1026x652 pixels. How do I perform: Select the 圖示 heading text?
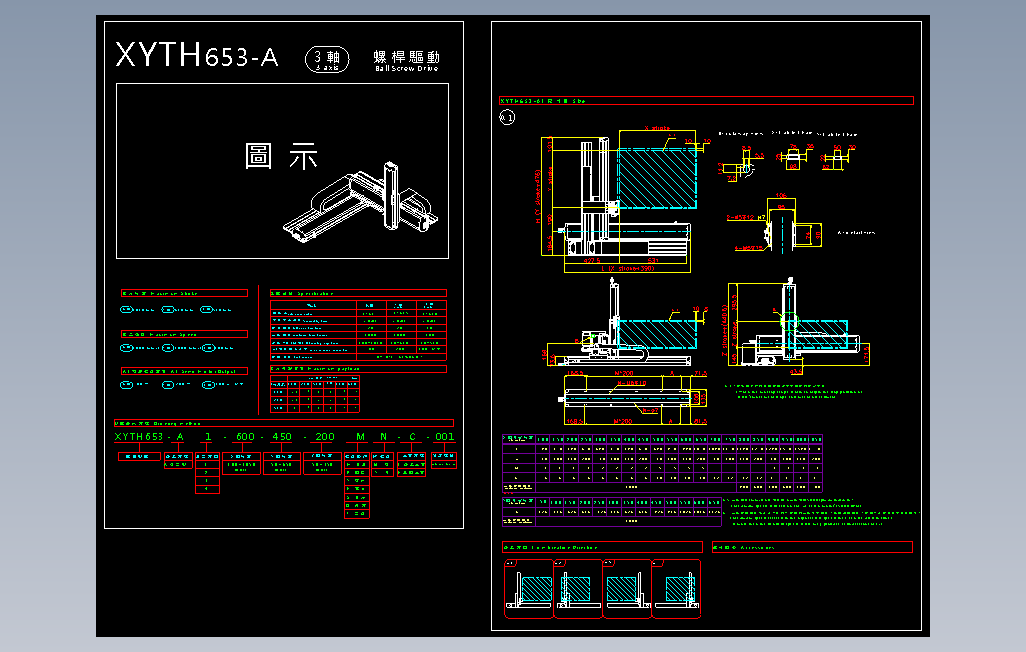pyautogui.click(x=281, y=156)
